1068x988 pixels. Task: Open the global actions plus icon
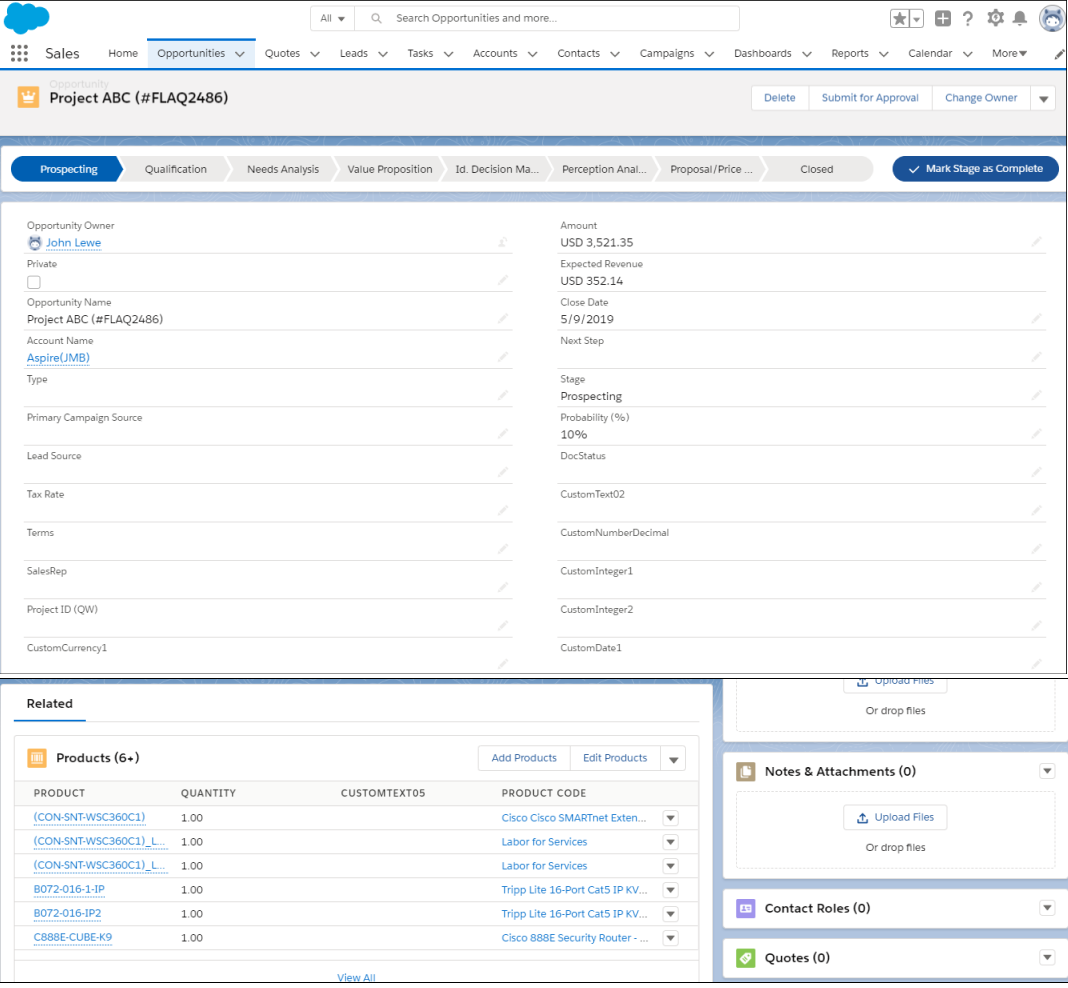coord(943,19)
